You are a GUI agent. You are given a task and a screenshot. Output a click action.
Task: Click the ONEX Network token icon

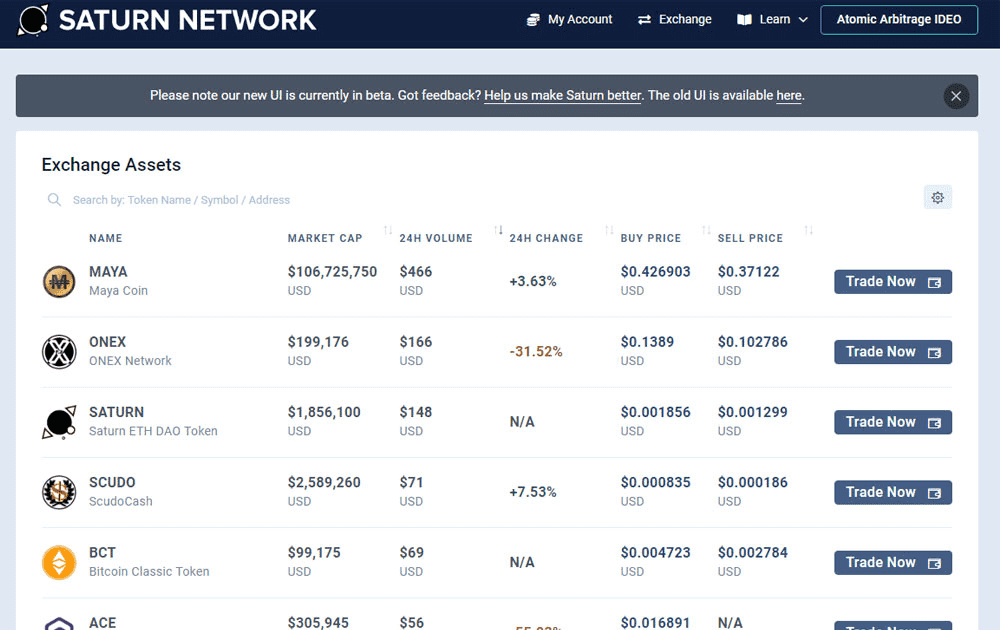59,351
